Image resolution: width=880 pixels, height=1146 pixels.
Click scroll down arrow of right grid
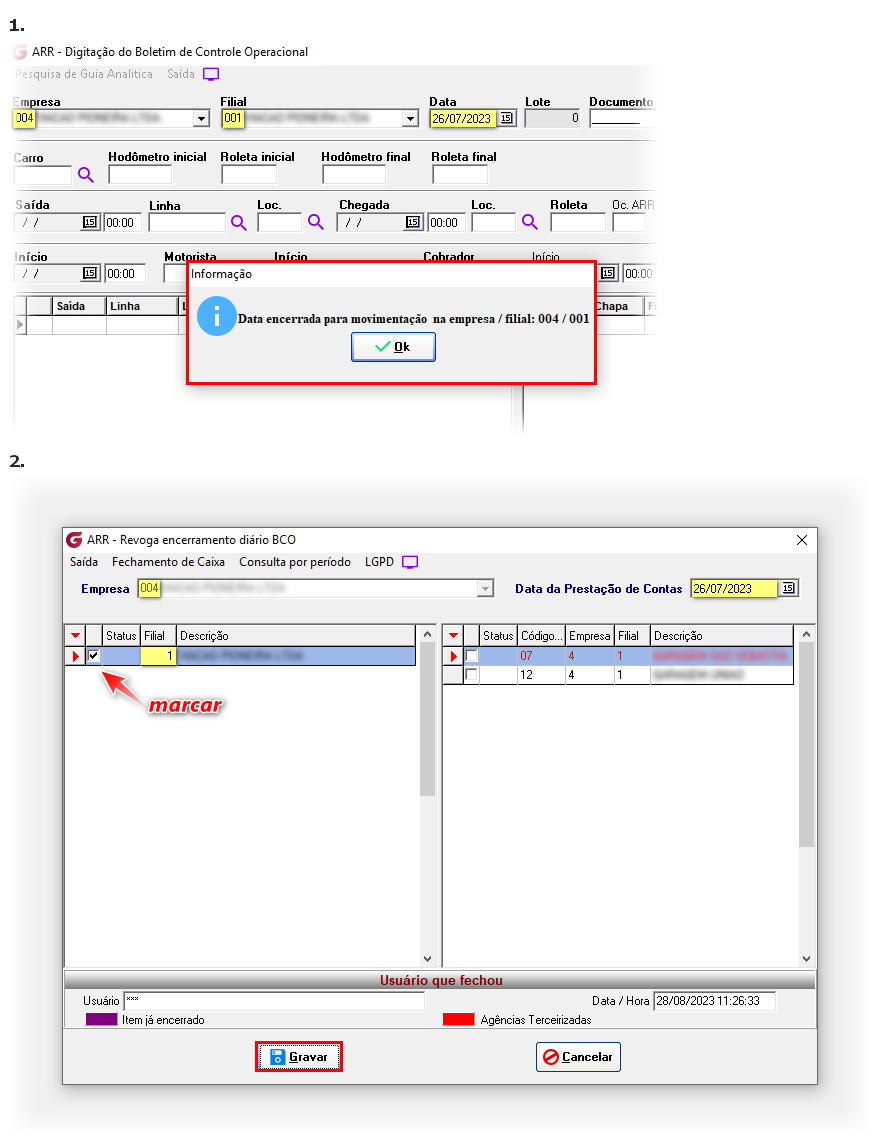click(x=806, y=959)
